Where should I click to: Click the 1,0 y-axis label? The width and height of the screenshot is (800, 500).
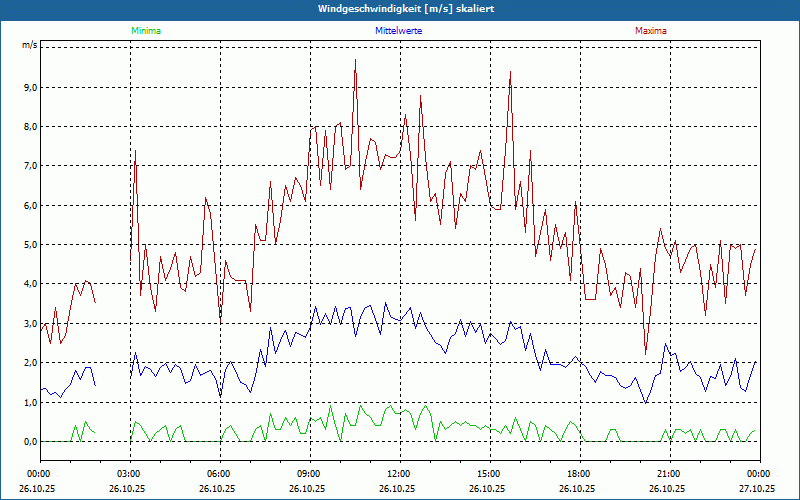tap(30, 403)
